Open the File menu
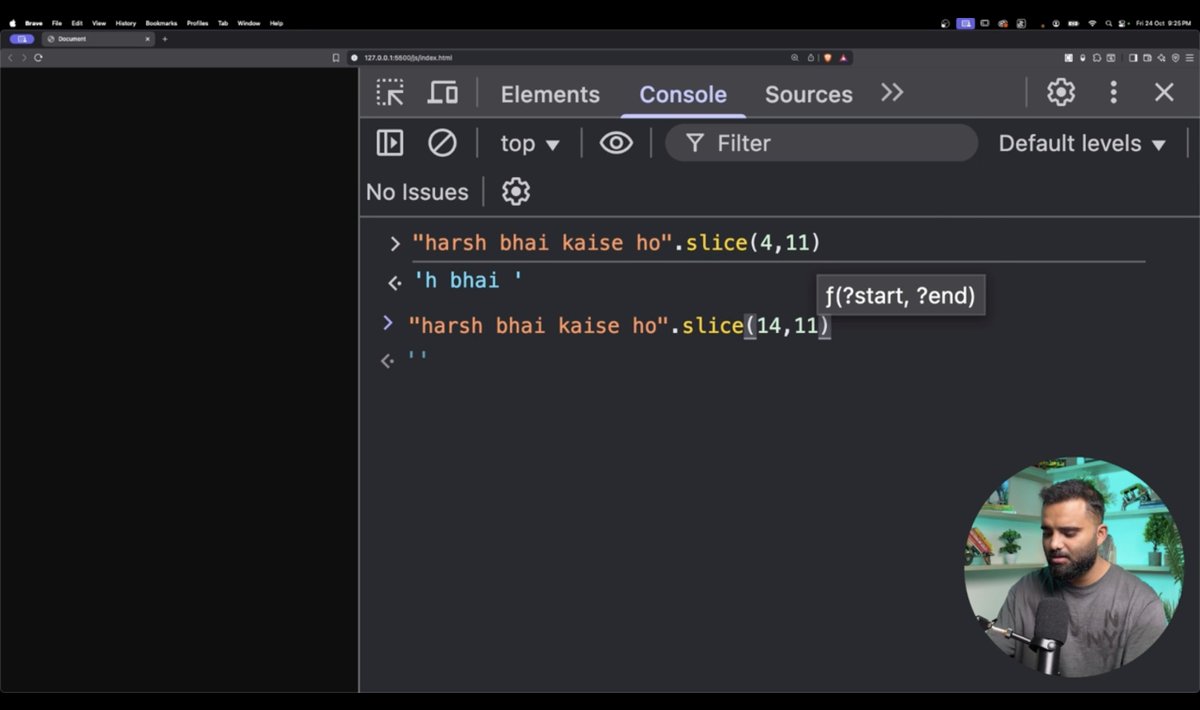This screenshot has width=1200, height=710. 57,23
